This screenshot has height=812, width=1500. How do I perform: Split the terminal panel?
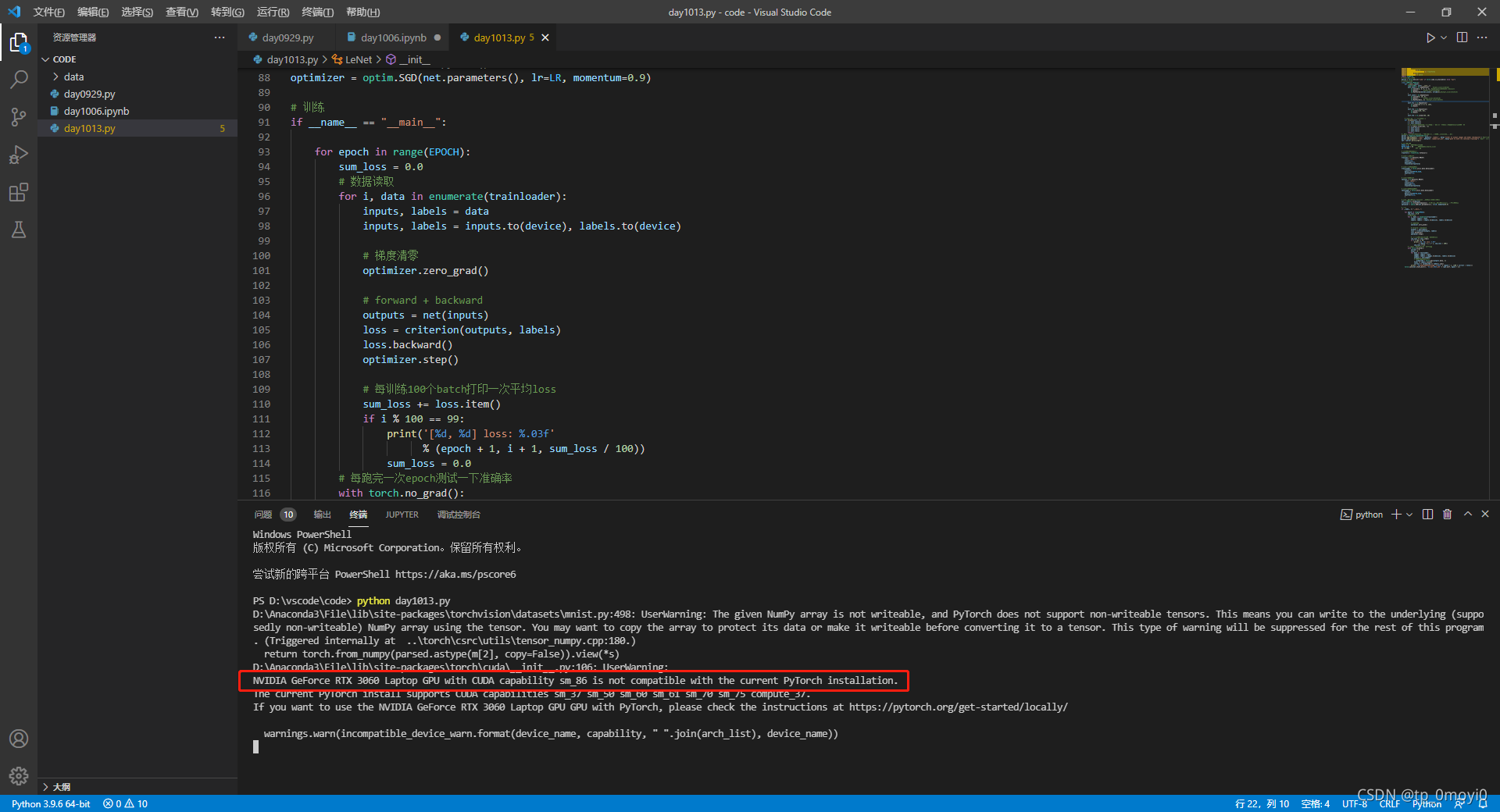tap(1428, 515)
